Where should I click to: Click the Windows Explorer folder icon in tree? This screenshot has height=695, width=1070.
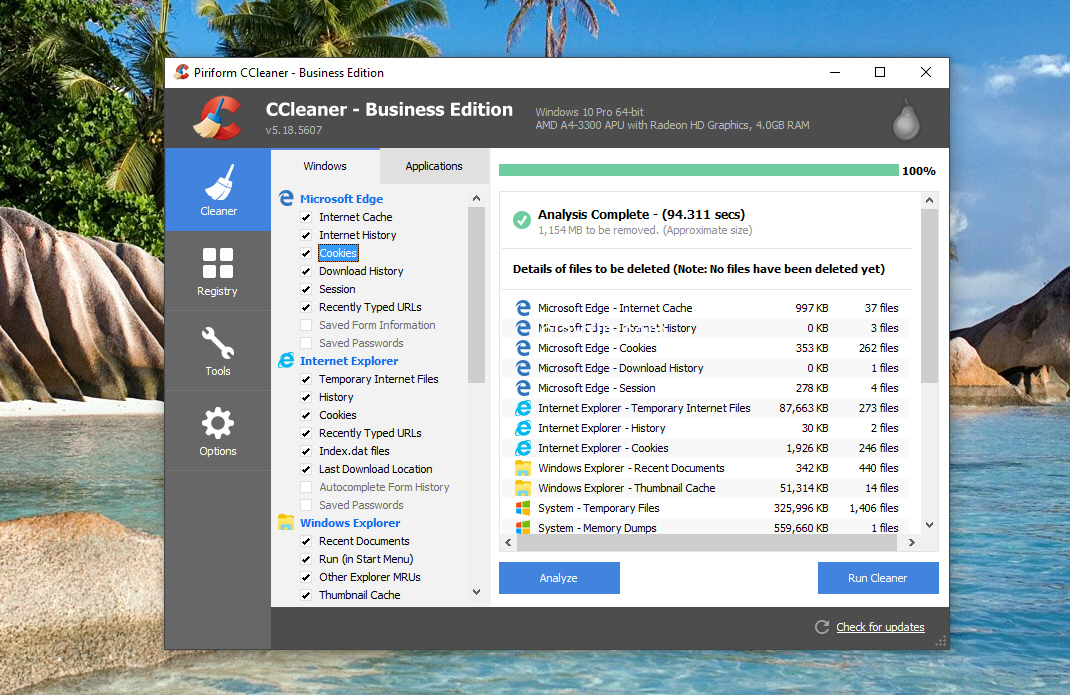click(x=286, y=522)
